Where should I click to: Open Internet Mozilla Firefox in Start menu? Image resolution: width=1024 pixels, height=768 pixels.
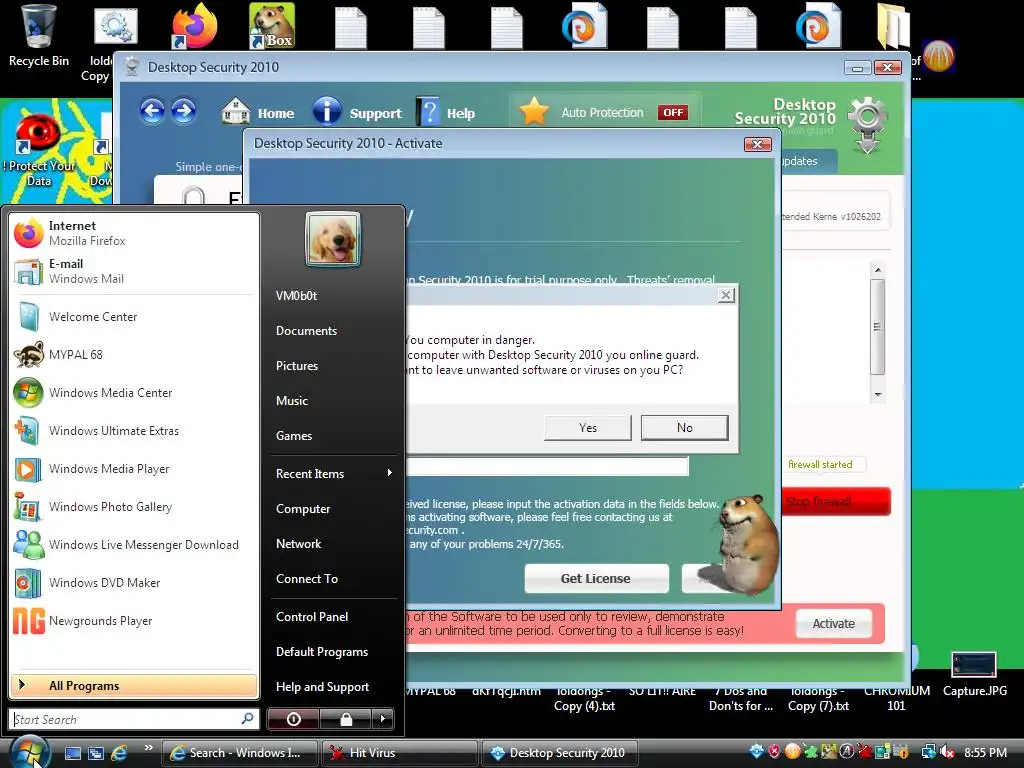tap(133, 233)
